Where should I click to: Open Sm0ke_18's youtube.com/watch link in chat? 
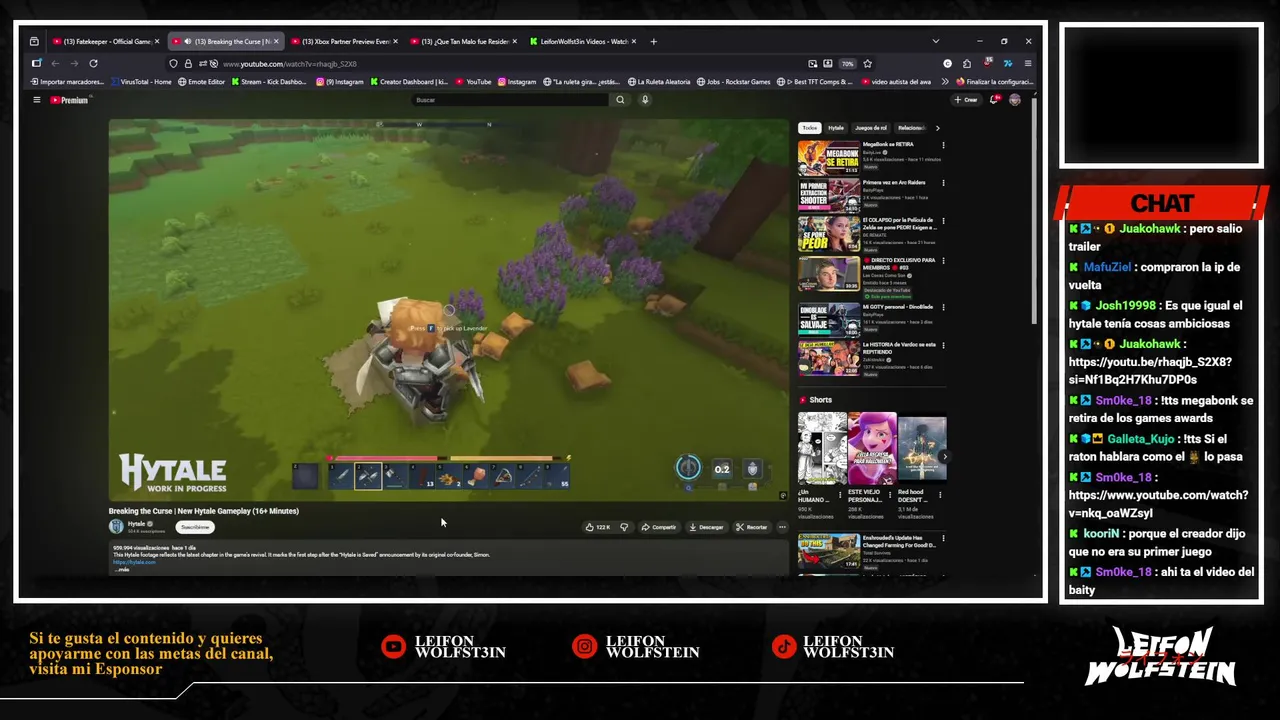coord(1158,504)
